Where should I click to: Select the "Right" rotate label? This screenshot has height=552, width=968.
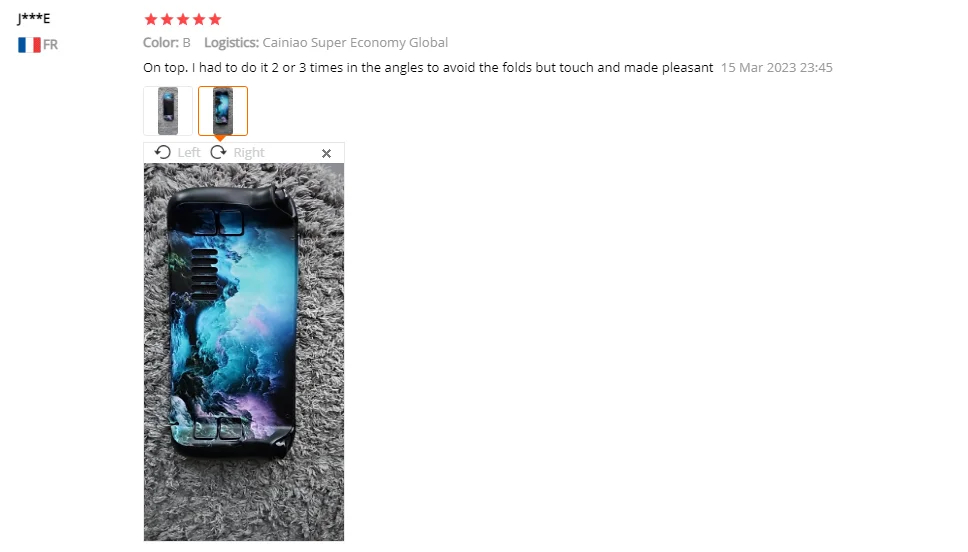pos(249,153)
